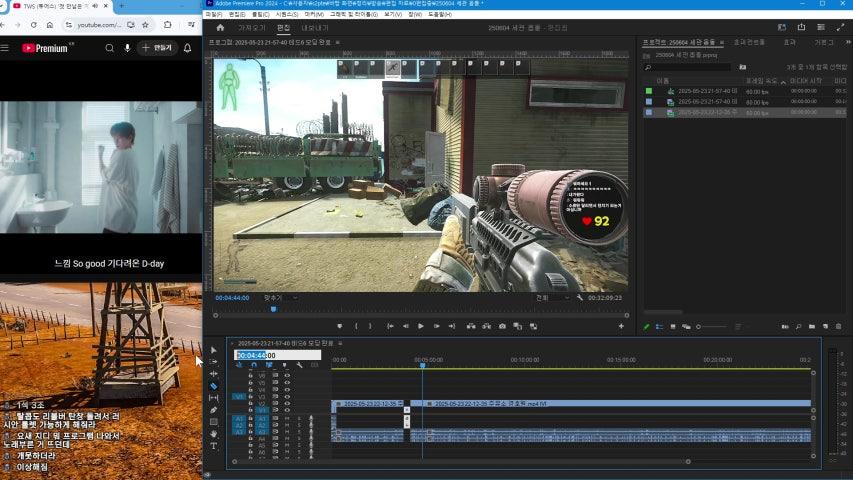Image resolution: width=853 pixels, height=480 pixels.
Task: Open YouTube hamburger guide menu
Action: (x=5, y=48)
